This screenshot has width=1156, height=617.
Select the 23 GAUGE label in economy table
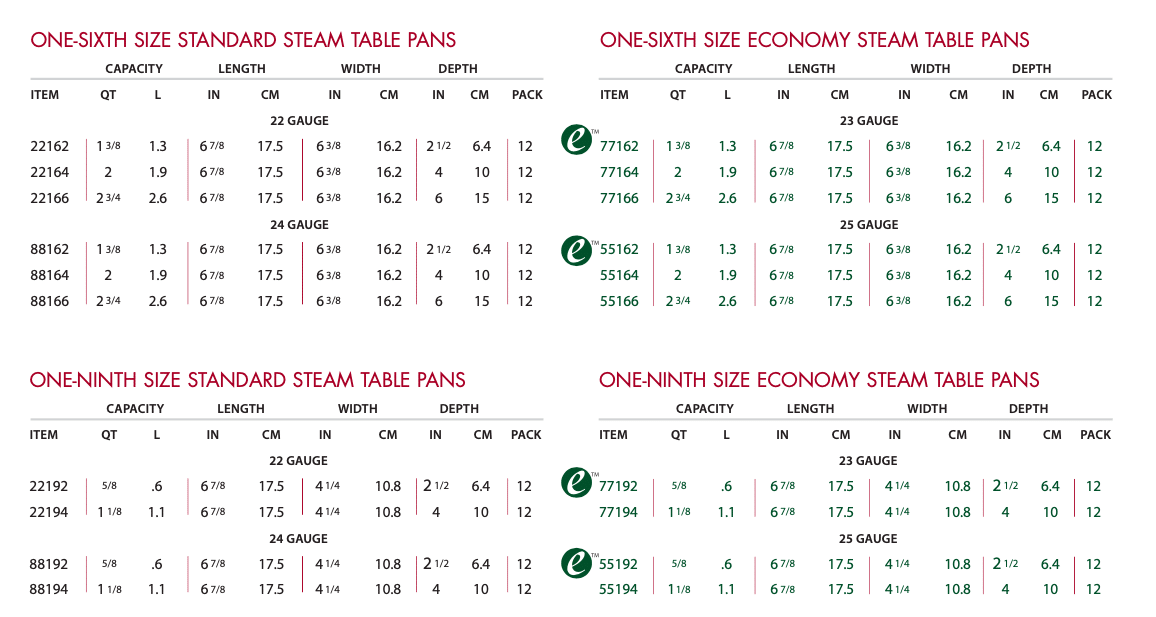(867, 120)
